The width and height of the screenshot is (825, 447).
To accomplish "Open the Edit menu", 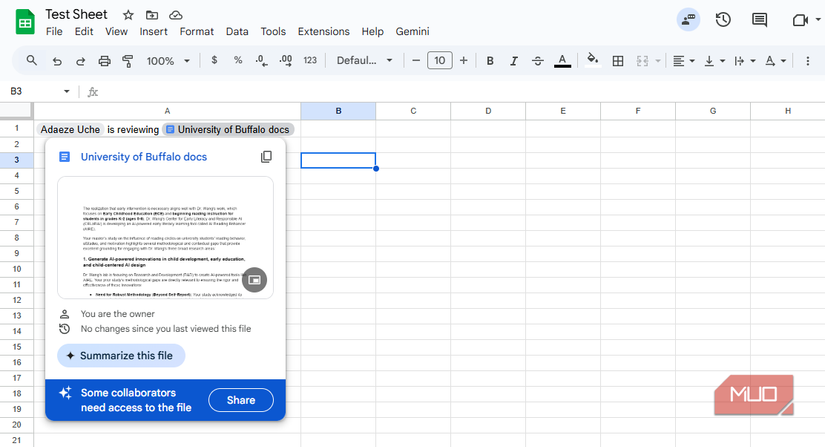I will tap(84, 32).
